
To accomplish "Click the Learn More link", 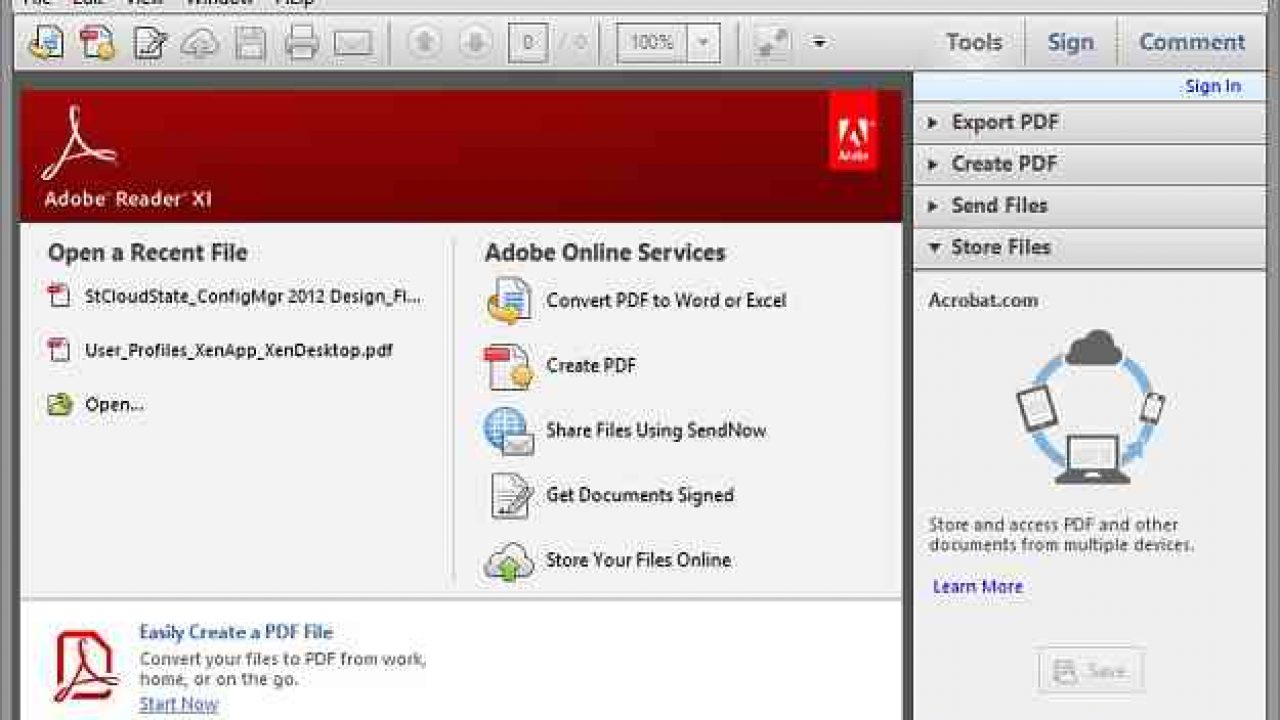I will (978, 587).
